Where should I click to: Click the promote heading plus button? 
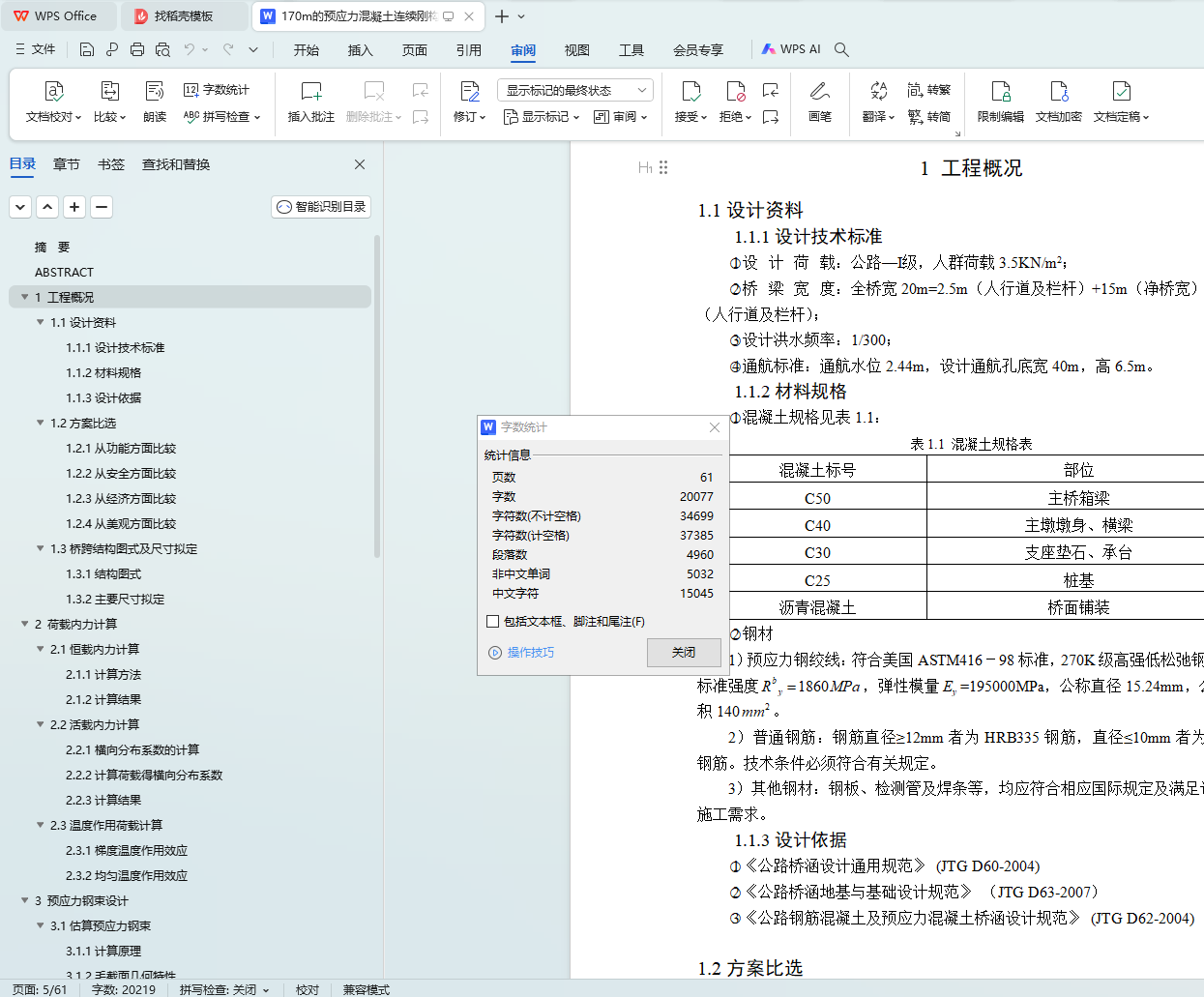pos(74,207)
